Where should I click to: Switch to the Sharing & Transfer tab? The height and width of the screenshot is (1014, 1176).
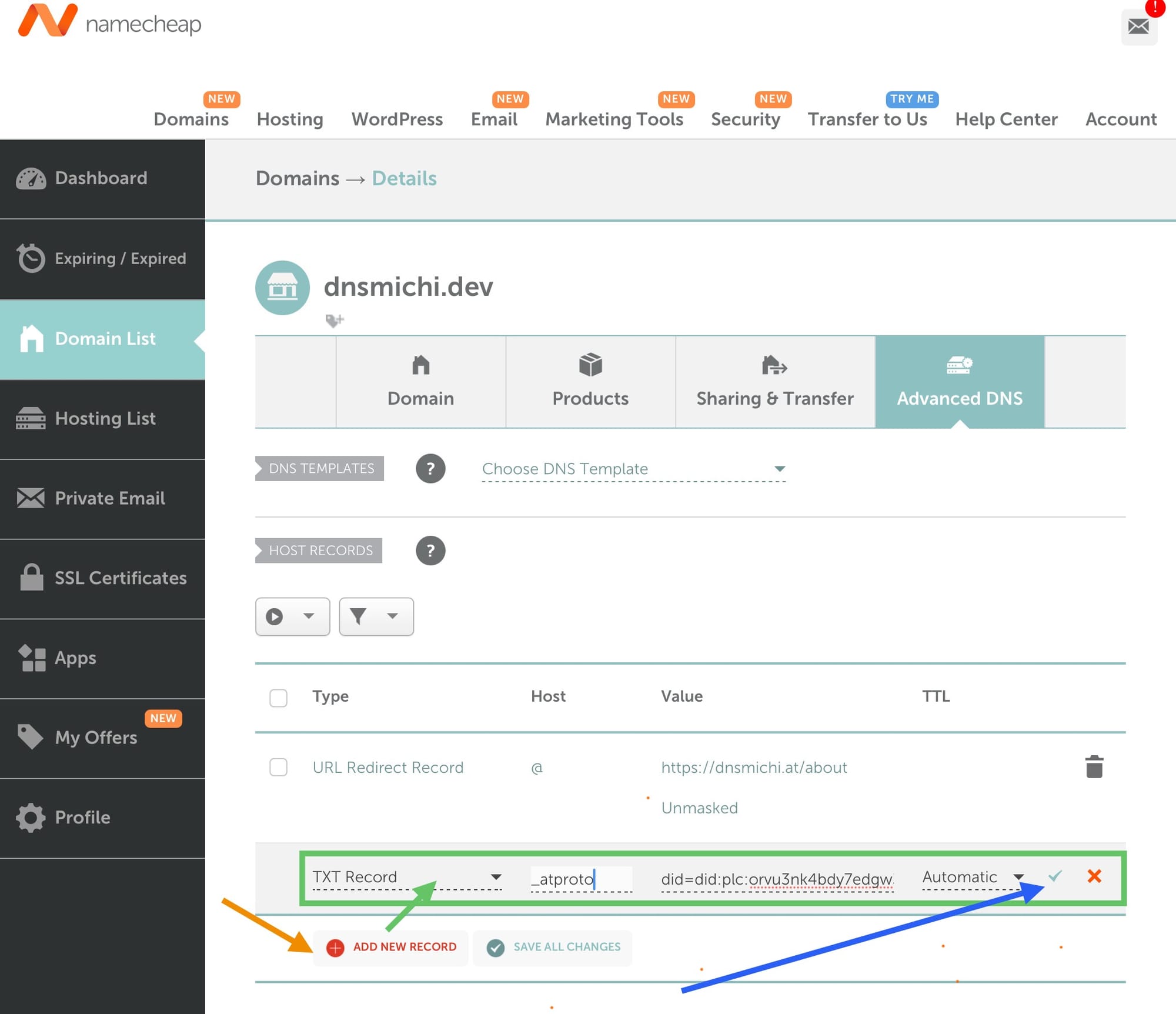774,382
